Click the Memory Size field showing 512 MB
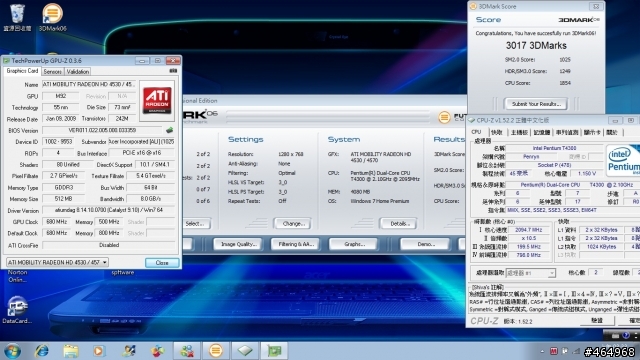640x360 pixels. (x=63, y=199)
